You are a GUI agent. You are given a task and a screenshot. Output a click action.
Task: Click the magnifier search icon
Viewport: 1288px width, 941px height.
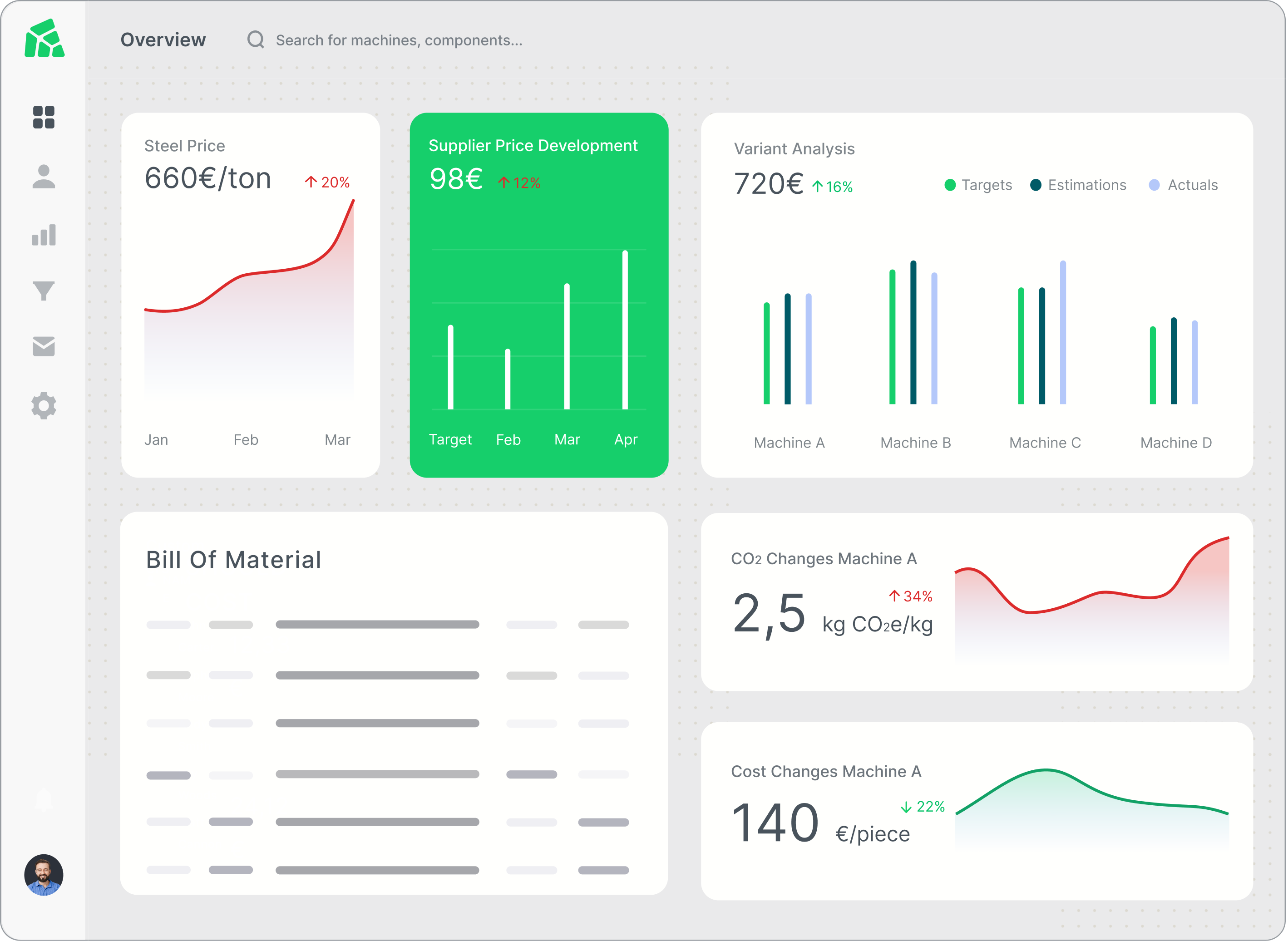(255, 39)
